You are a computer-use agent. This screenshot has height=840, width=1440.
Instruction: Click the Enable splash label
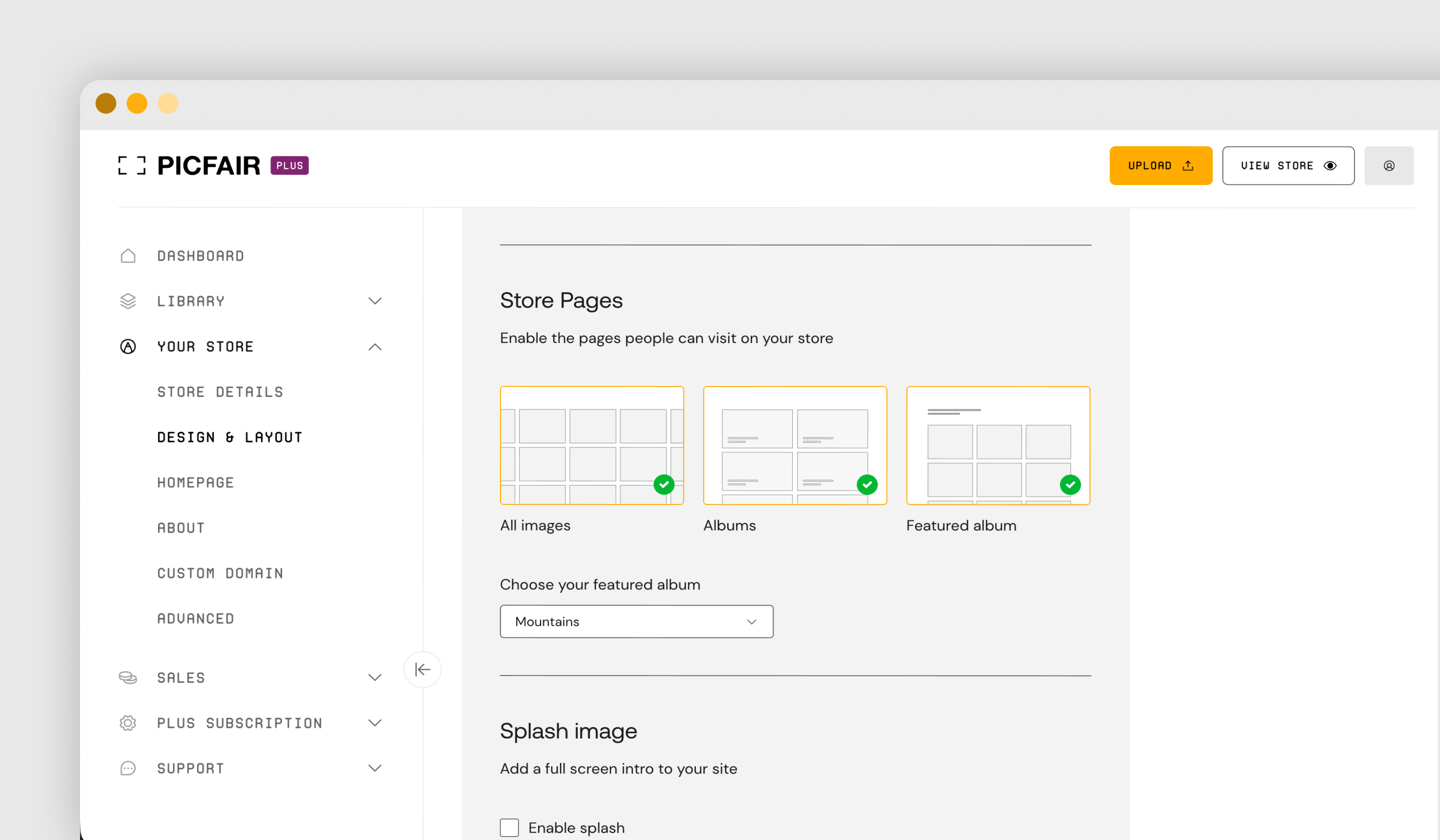576,828
